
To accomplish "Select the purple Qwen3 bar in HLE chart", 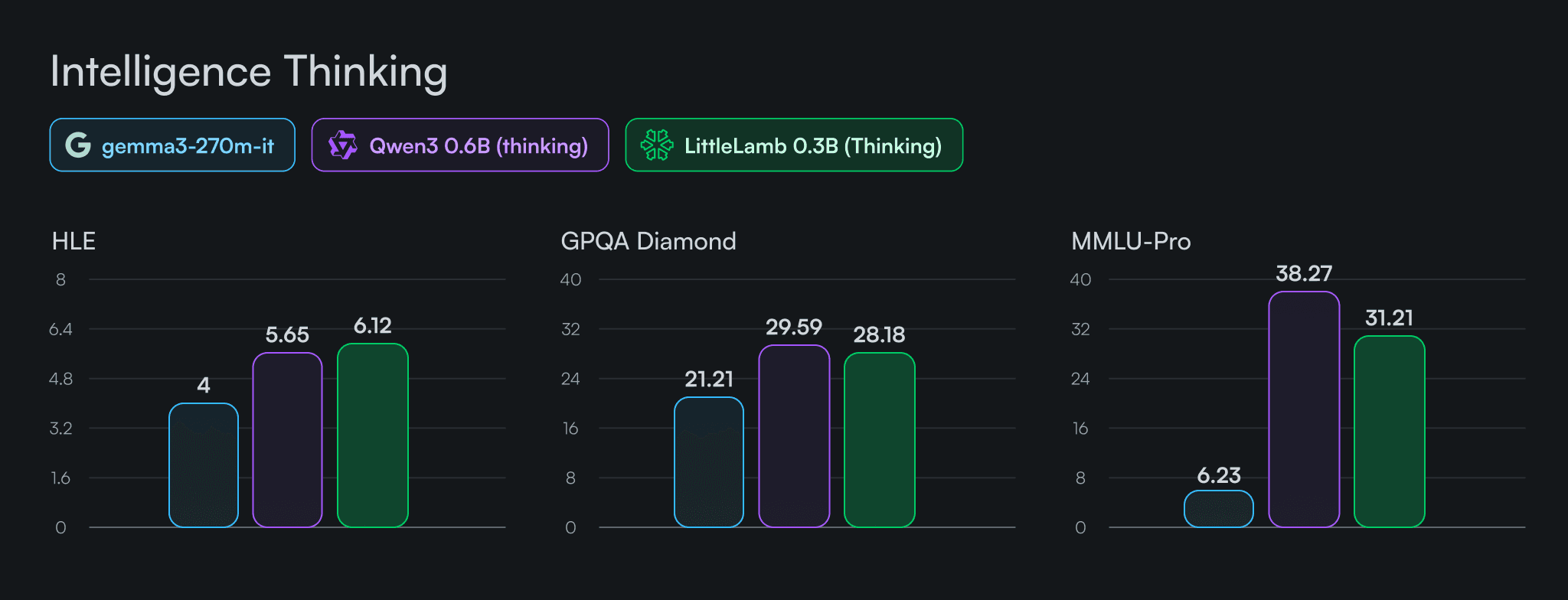I will click(288, 440).
